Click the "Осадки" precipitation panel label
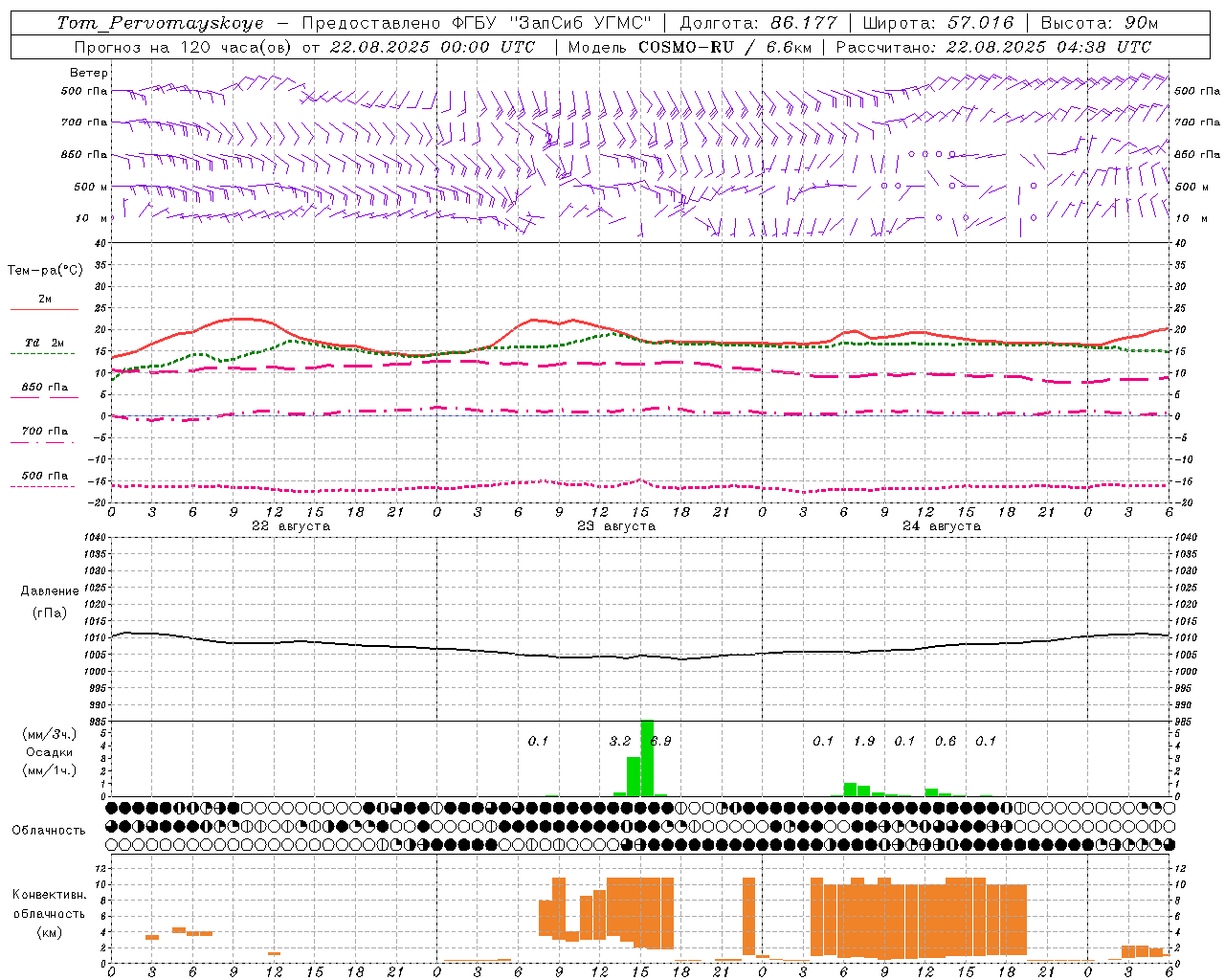The image size is (1225, 980). [x=50, y=752]
